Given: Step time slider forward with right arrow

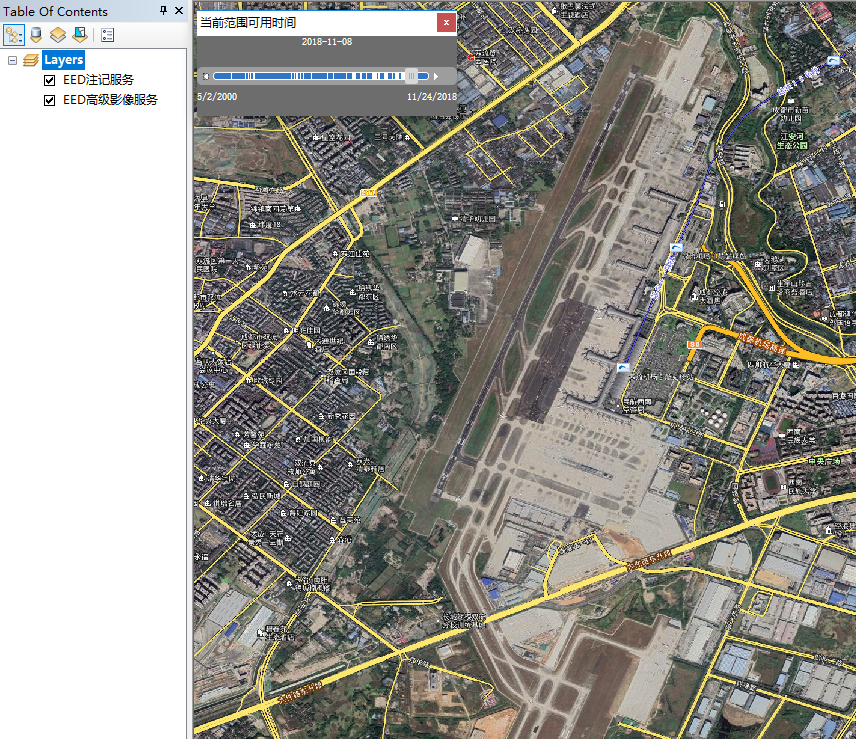Looking at the screenshot, I should pyautogui.click(x=436, y=76).
